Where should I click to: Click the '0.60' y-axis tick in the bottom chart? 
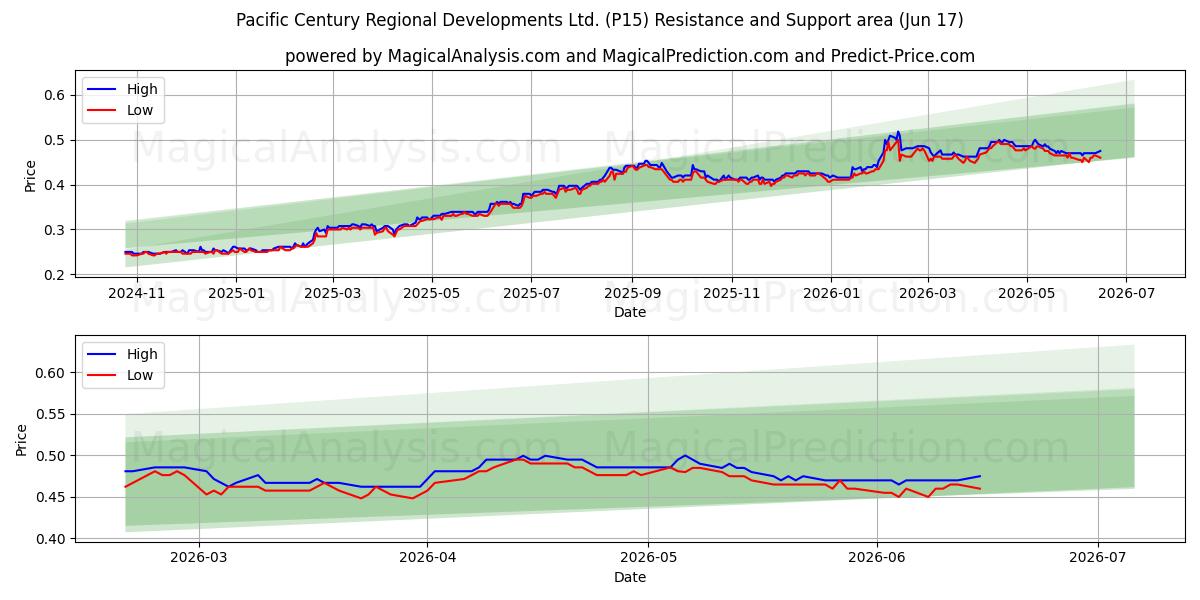pos(51,373)
